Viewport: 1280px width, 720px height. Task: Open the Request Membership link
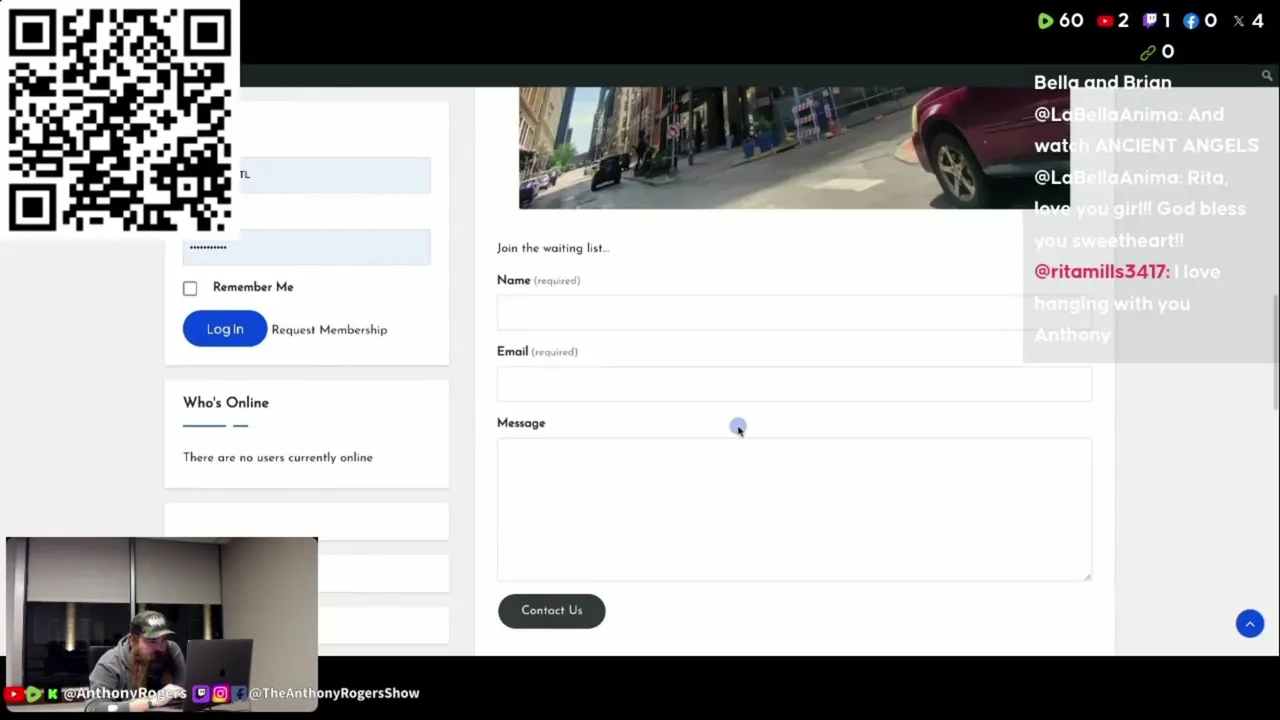click(x=329, y=330)
